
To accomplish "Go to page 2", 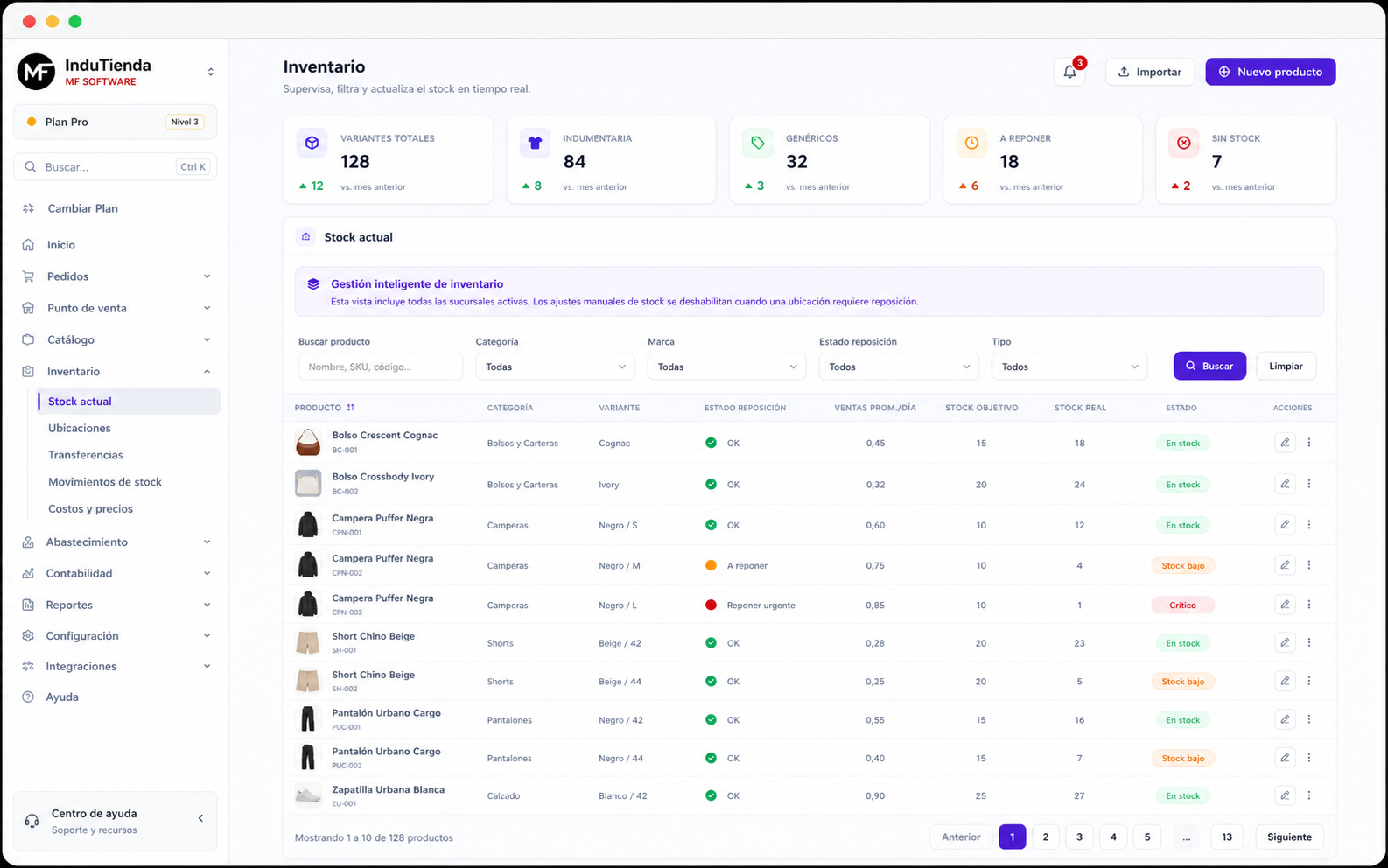I will tap(1045, 837).
